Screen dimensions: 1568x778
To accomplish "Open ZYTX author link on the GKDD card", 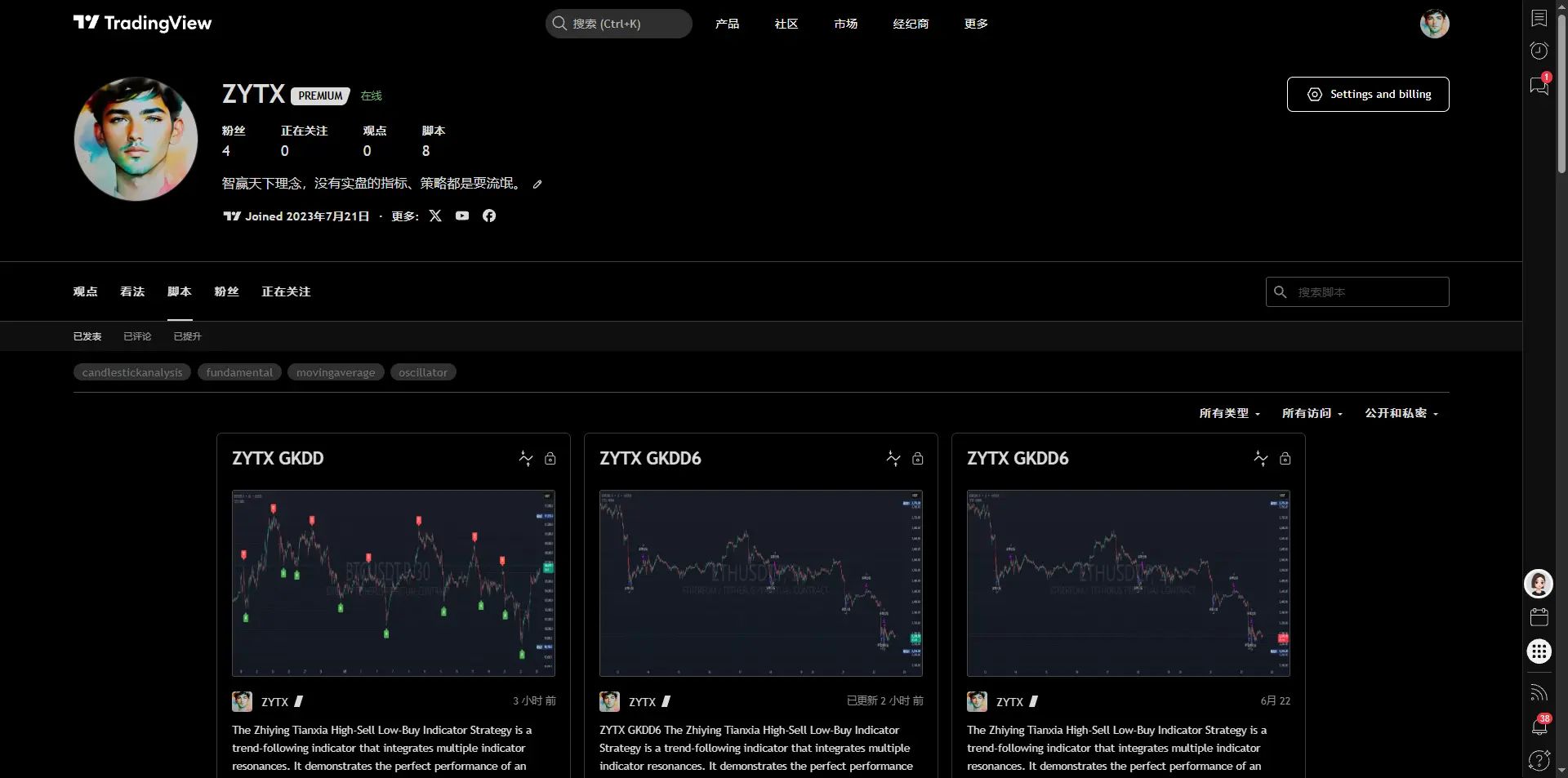I will 274,702.
